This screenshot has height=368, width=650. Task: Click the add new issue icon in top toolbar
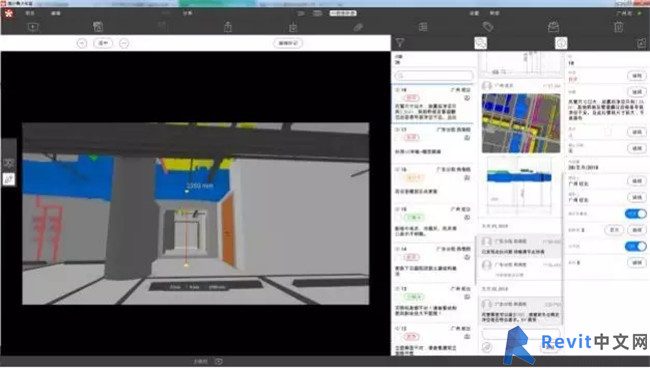click(33, 27)
